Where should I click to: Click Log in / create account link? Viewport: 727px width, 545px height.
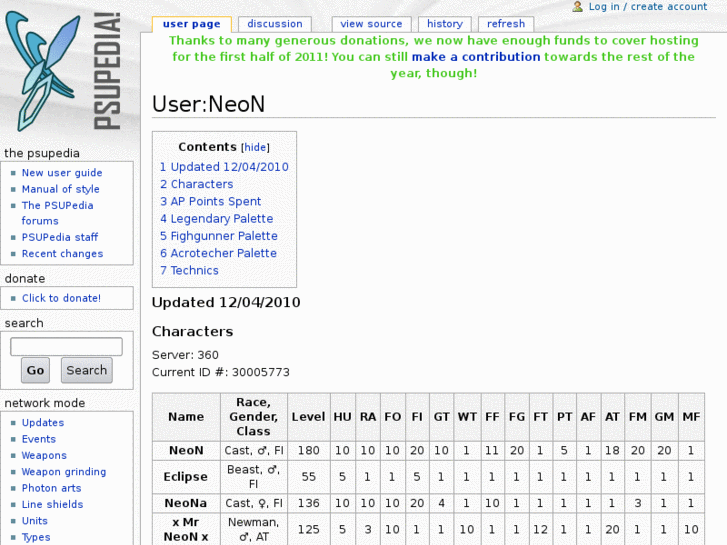click(648, 6)
